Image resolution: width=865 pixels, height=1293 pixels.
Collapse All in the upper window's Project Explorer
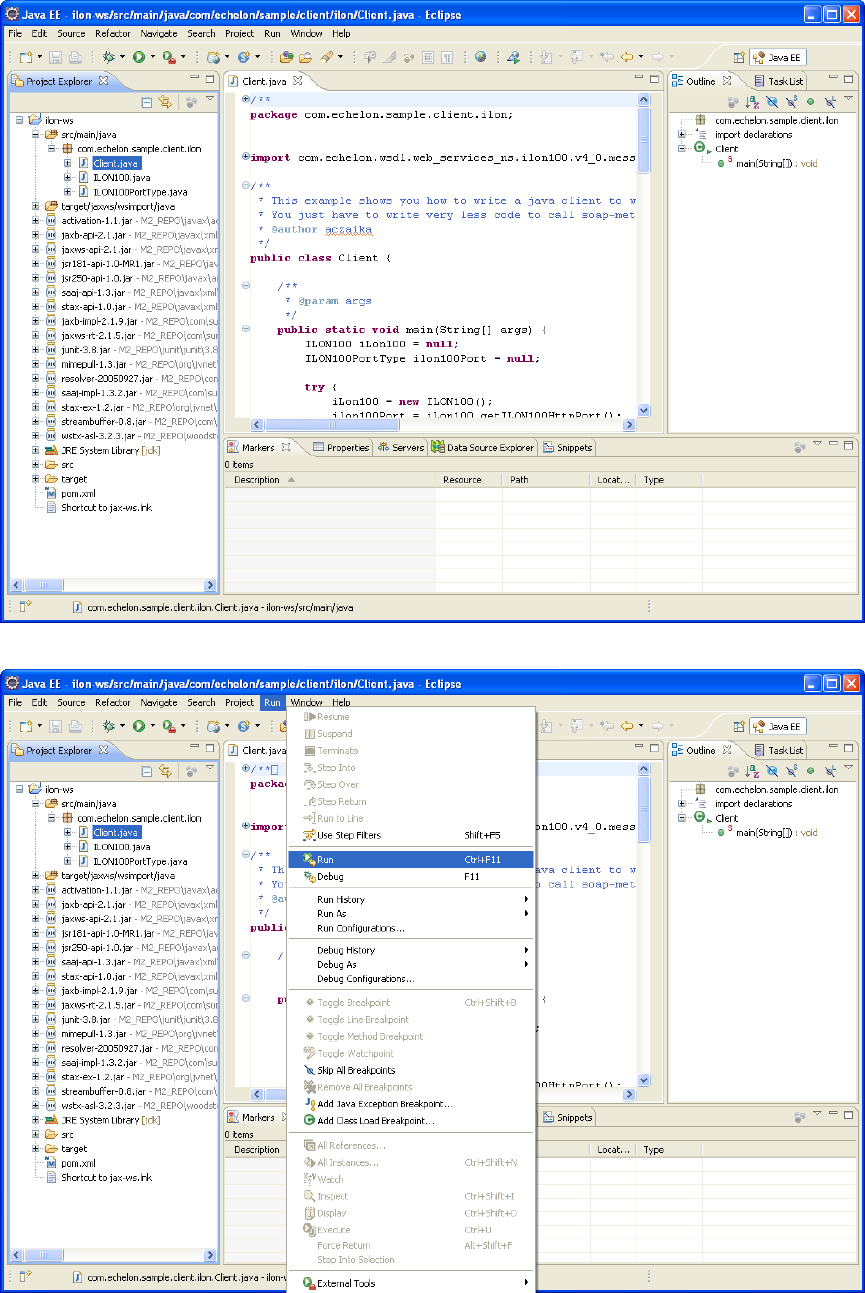click(x=147, y=102)
